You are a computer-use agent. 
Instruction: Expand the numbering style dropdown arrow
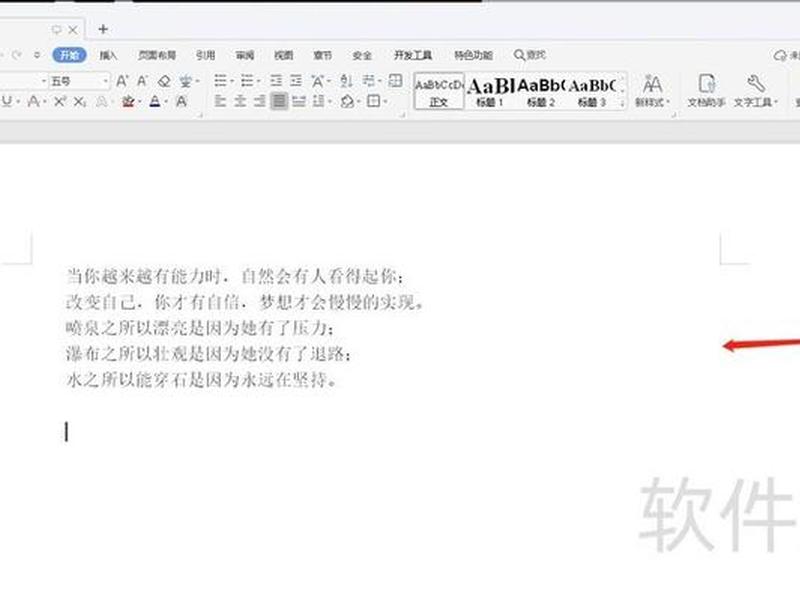coord(258,81)
